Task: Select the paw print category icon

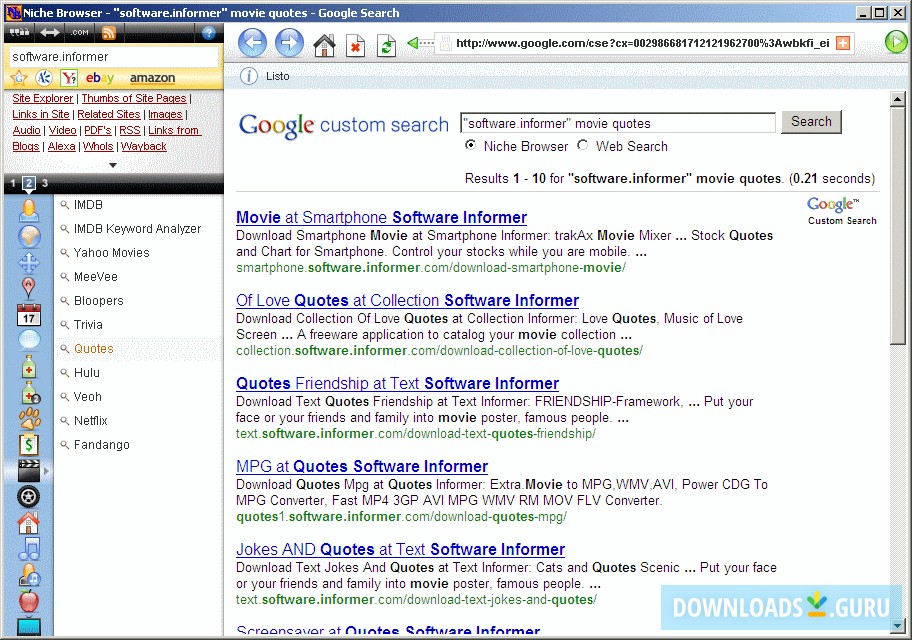Action: click(29, 418)
